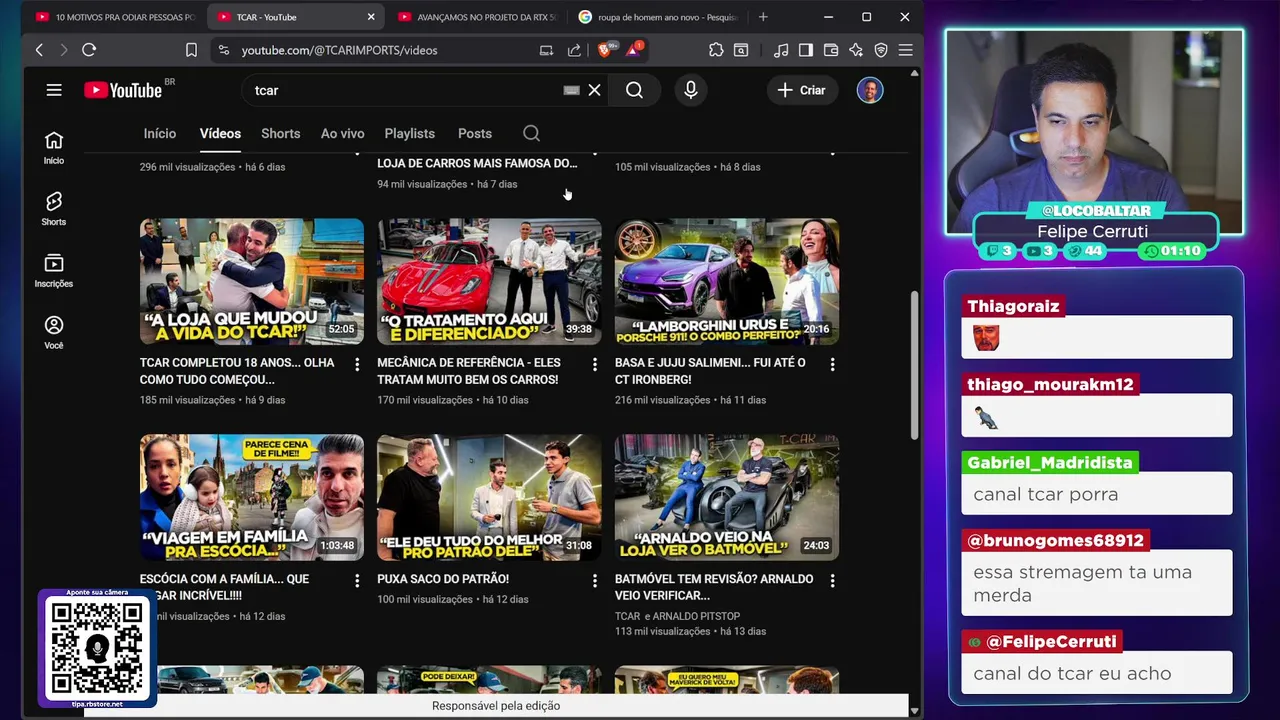
Task: Open the Brave Shields lion icon
Action: point(605,49)
